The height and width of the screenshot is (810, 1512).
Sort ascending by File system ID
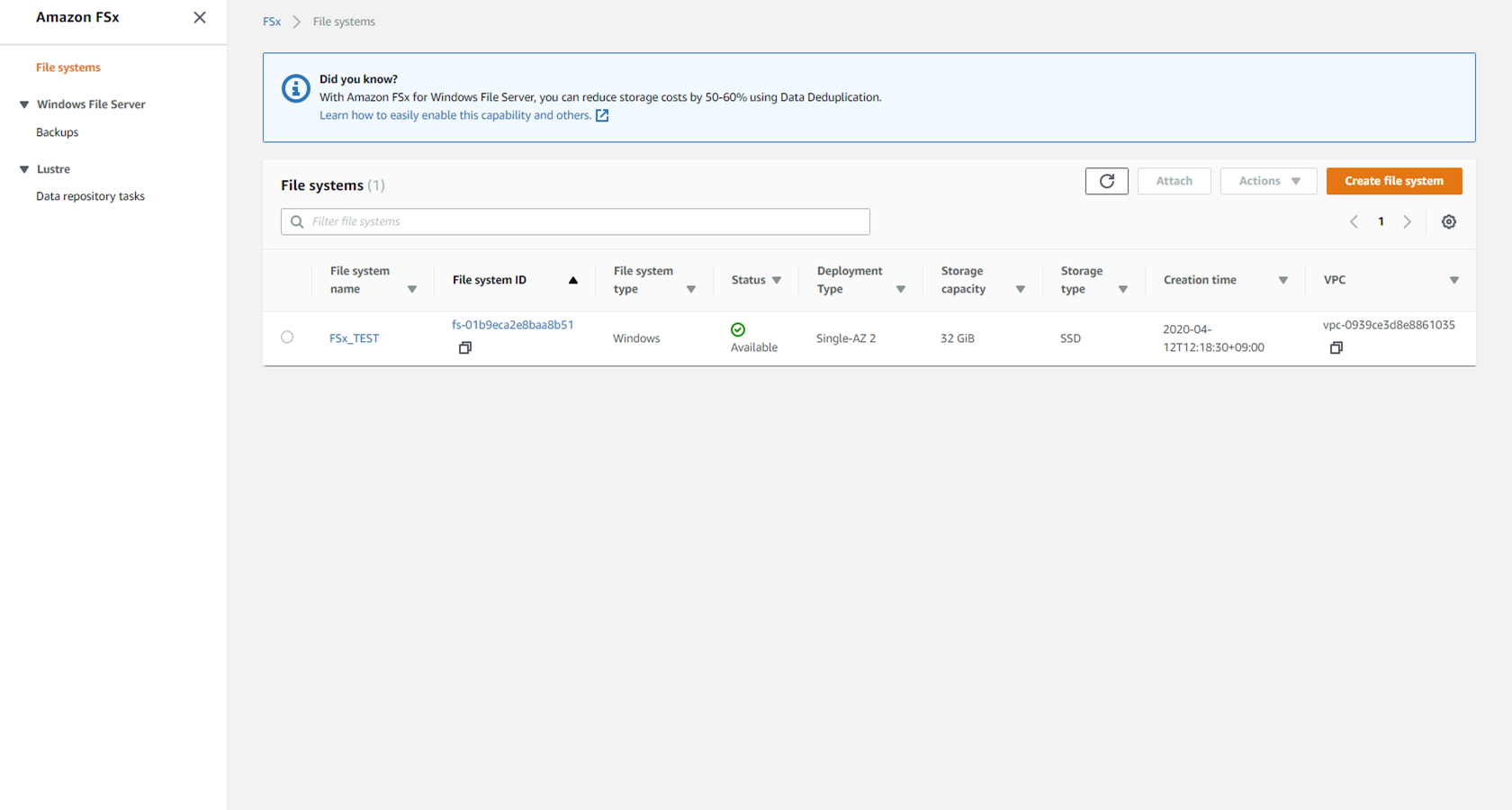point(572,280)
